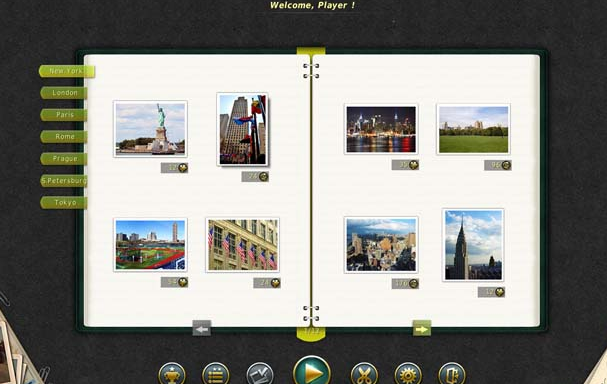
Task: Click the grey previous page arrow
Action: pyautogui.click(x=202, y=329)
